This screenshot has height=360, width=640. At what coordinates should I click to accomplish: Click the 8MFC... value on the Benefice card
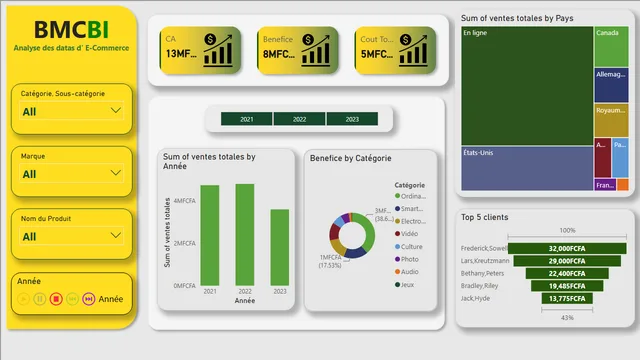(x=279, y=53)
